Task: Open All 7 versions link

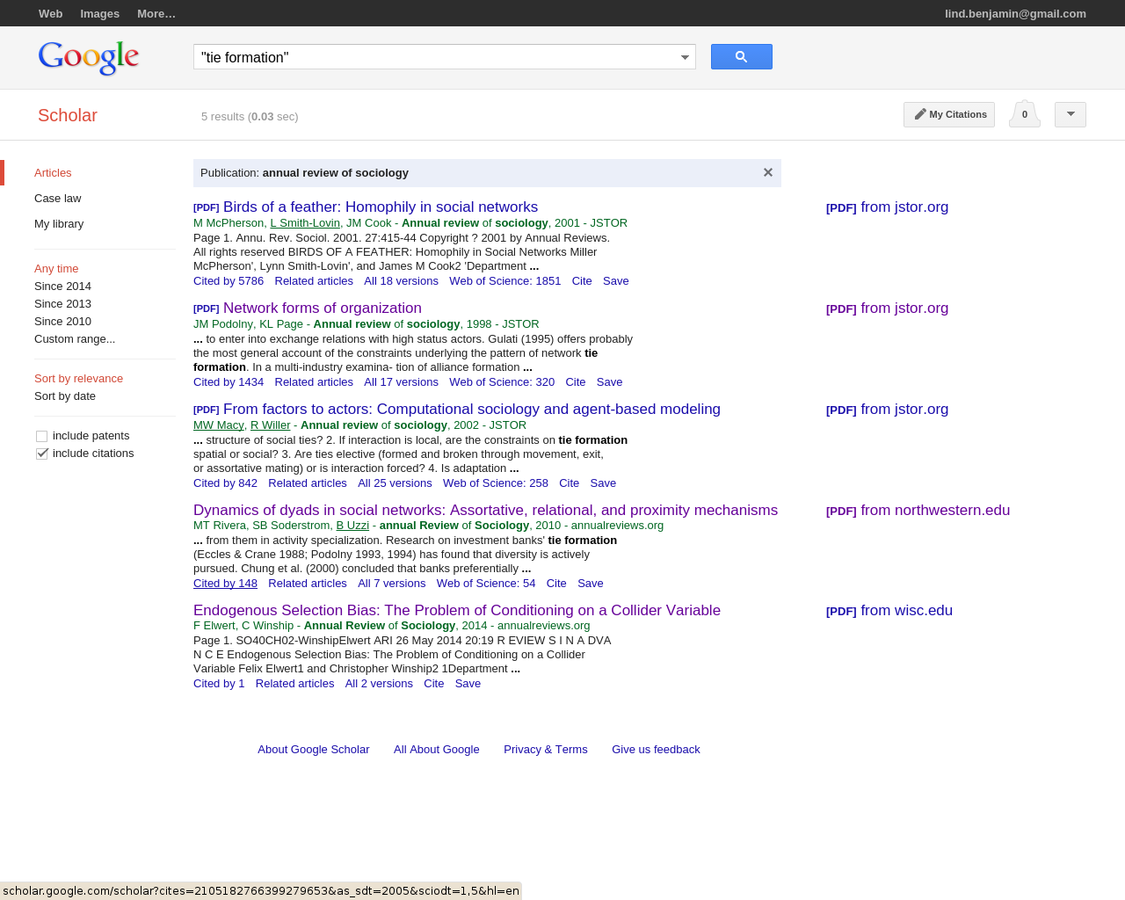Action: click(x=392, y=583)
